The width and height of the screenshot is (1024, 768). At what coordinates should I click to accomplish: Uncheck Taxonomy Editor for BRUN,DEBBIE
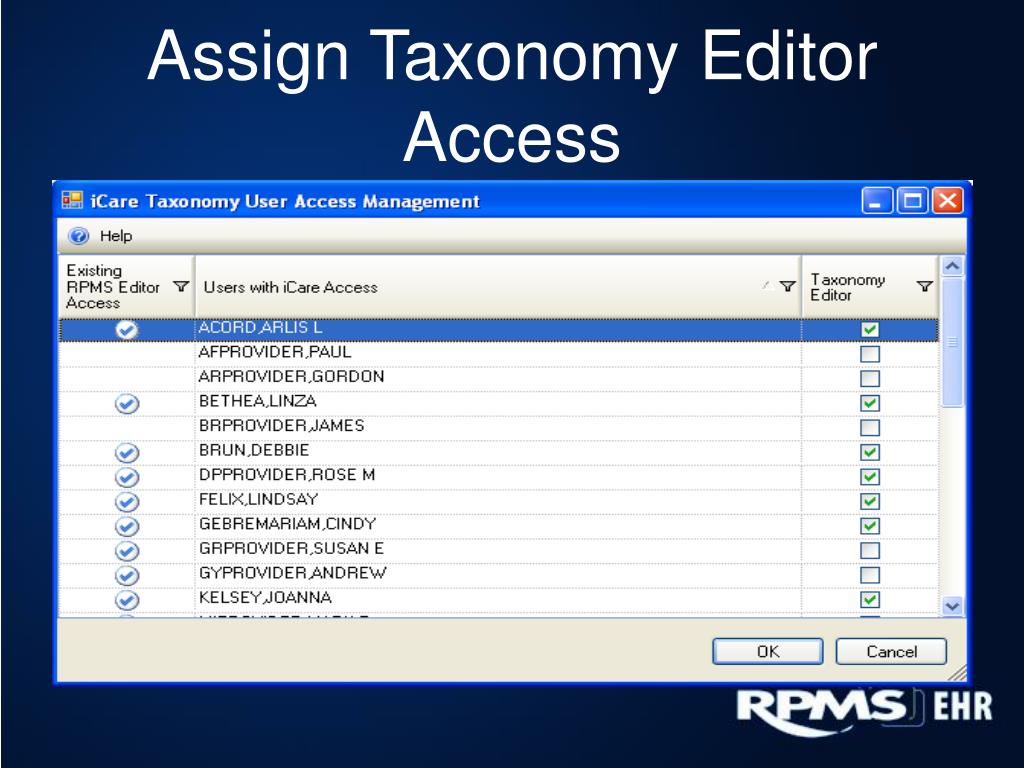(x=869, y=452)
